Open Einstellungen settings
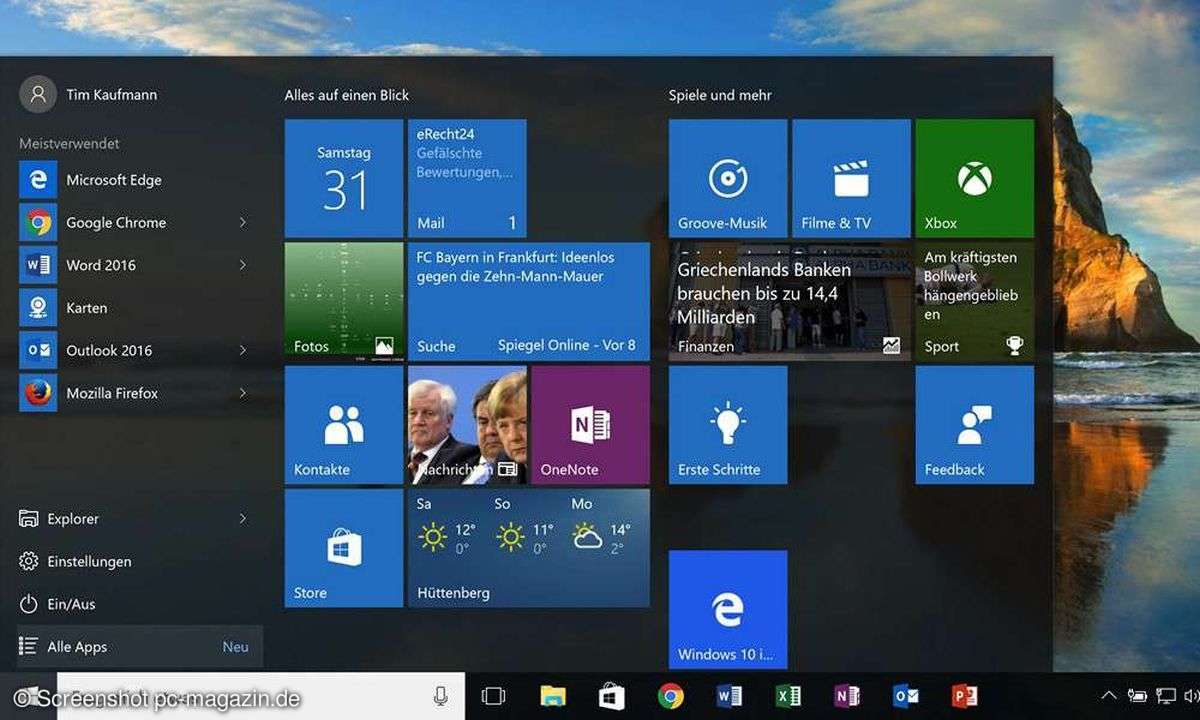 tap(140, 562)
